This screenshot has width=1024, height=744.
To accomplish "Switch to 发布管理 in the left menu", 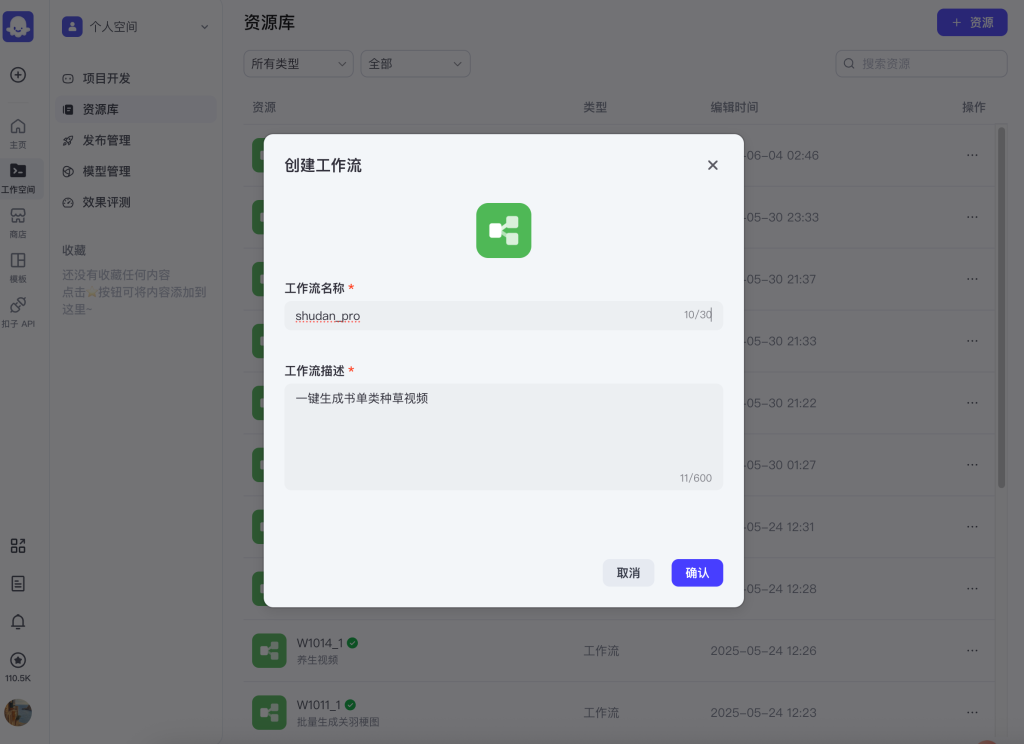I will (x=107, y=140).
